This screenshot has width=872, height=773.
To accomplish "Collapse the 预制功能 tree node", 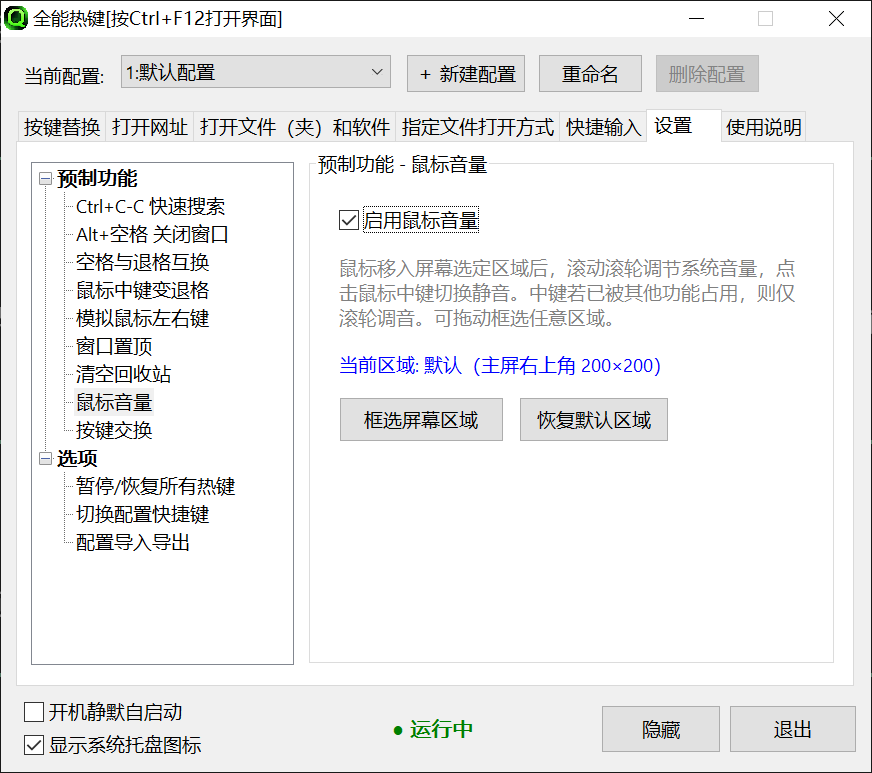I will coord(45,179).
